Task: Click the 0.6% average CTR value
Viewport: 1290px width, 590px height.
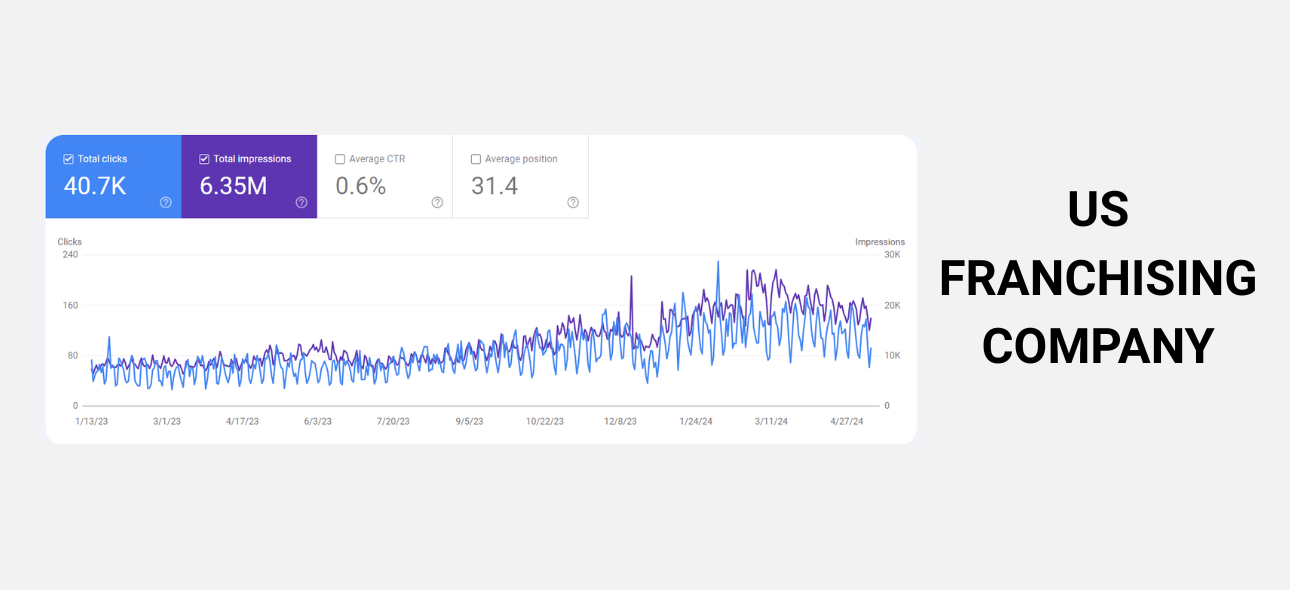Action: tap(360, 186)
